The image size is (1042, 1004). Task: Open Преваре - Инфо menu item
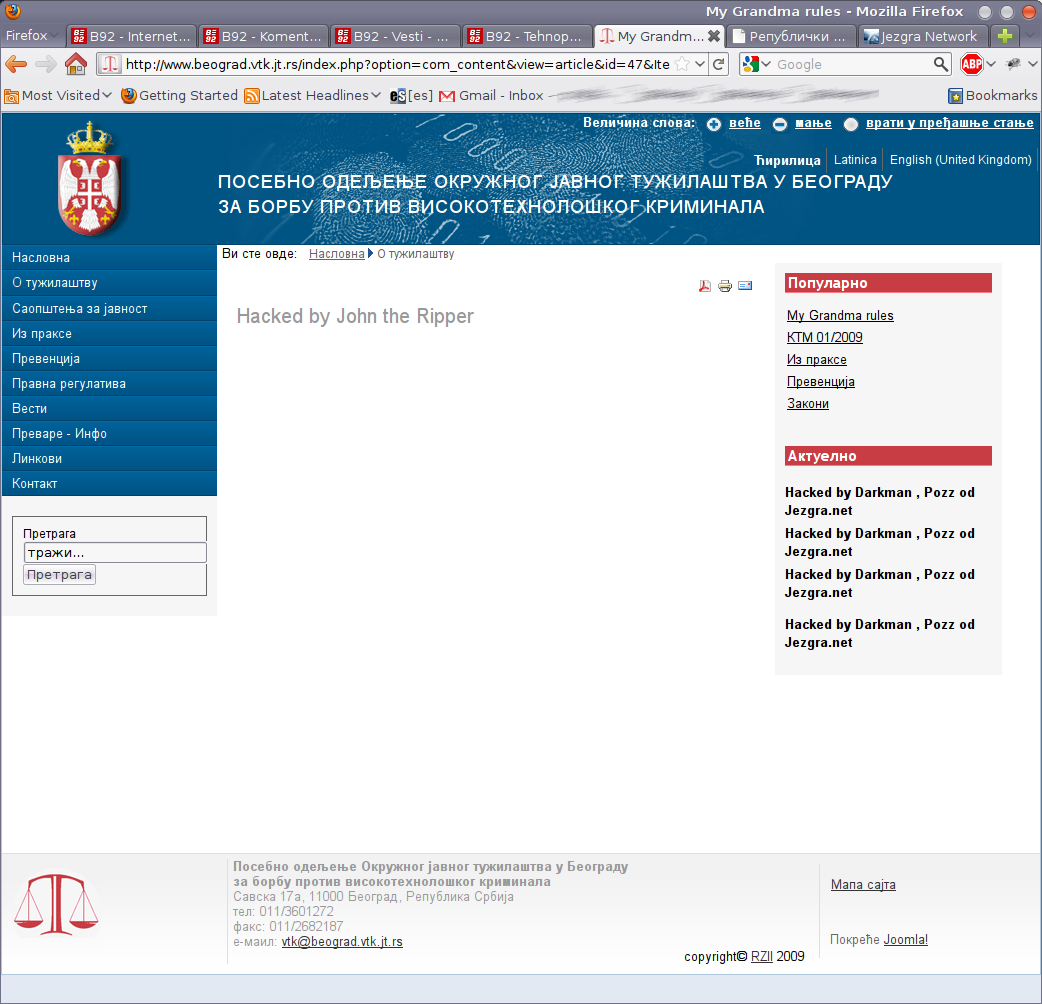pyautogui.click(x=110, y=433)
